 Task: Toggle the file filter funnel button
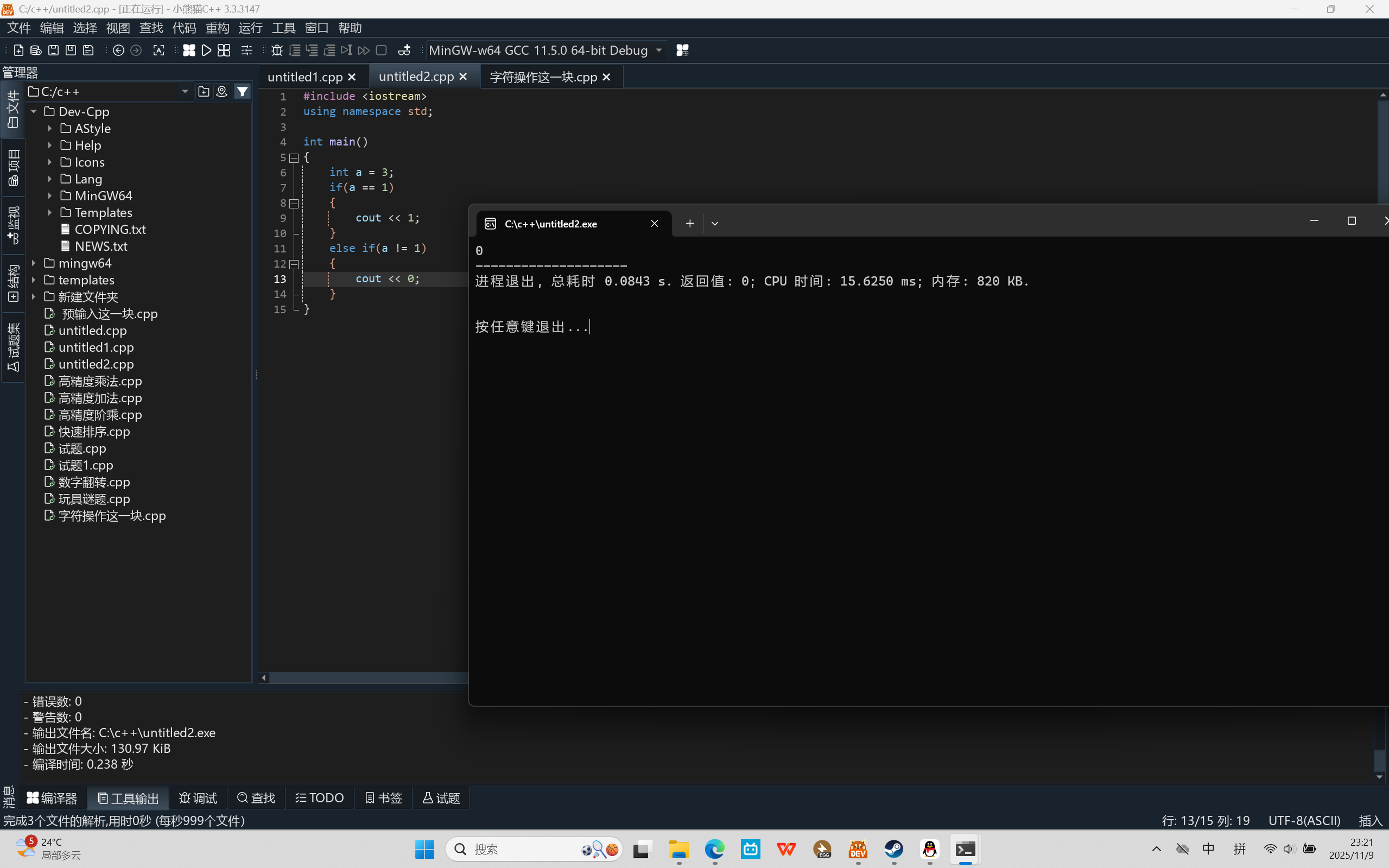[x=242, y=91]
